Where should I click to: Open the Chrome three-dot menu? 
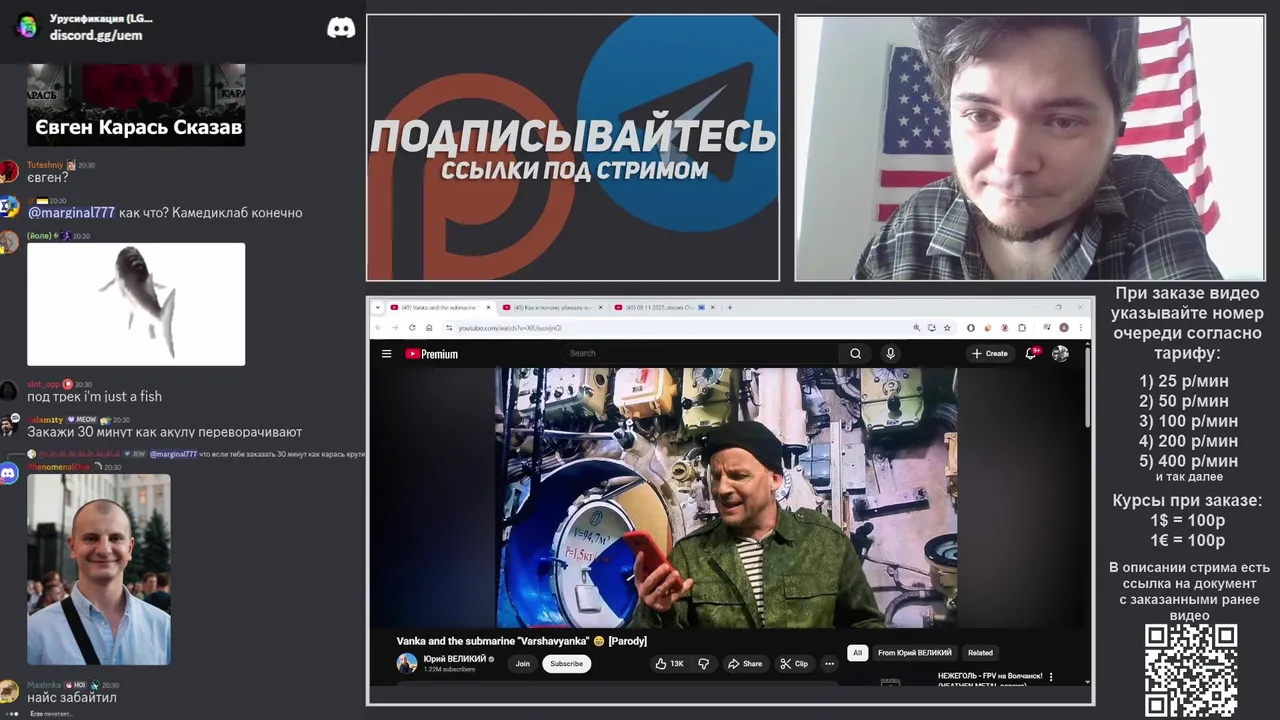click(1080, 327)
